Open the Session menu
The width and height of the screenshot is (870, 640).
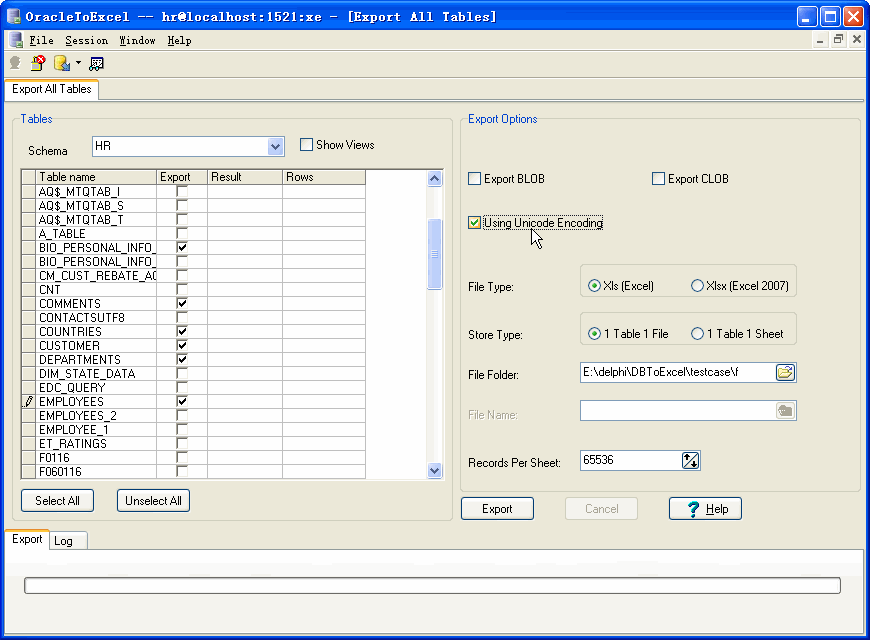pyautogui.click(x=87, y=40)
